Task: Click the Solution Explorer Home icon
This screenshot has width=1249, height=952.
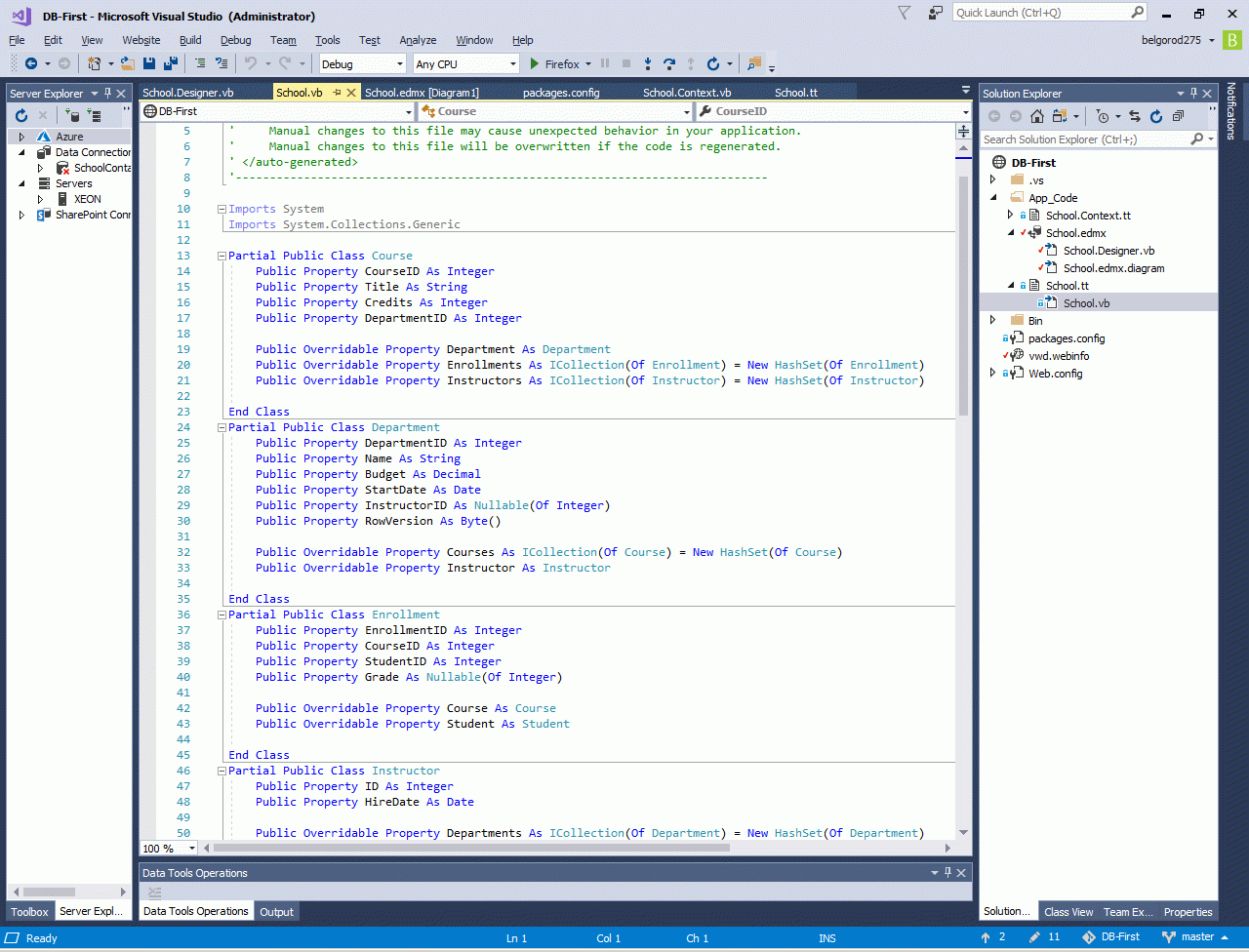Action: [1037, 116]
